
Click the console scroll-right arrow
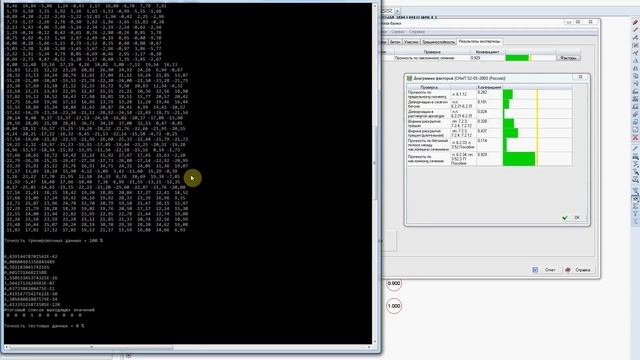[x=369, y=347]
